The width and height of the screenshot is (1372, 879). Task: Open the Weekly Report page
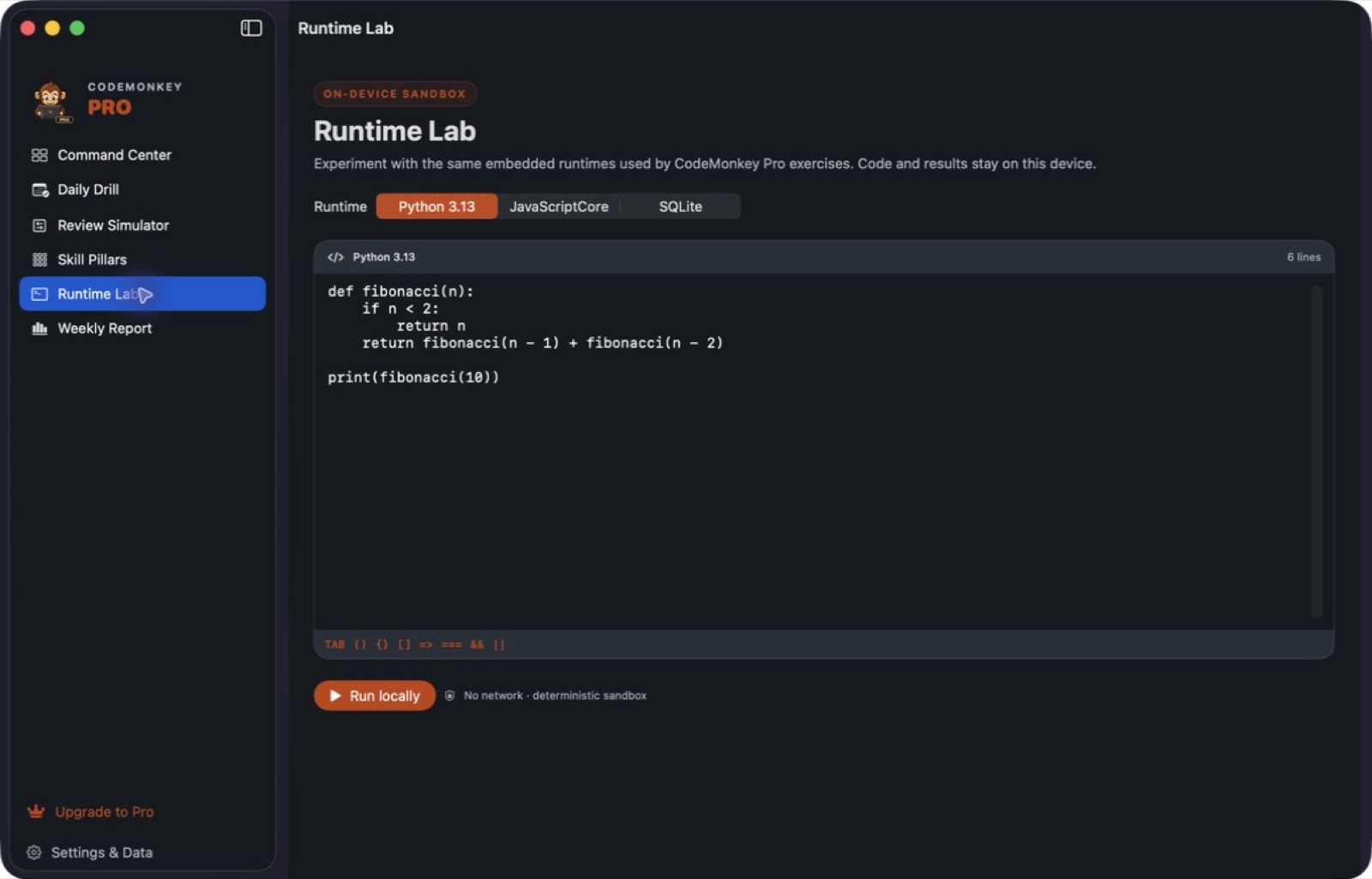(142, 328)
